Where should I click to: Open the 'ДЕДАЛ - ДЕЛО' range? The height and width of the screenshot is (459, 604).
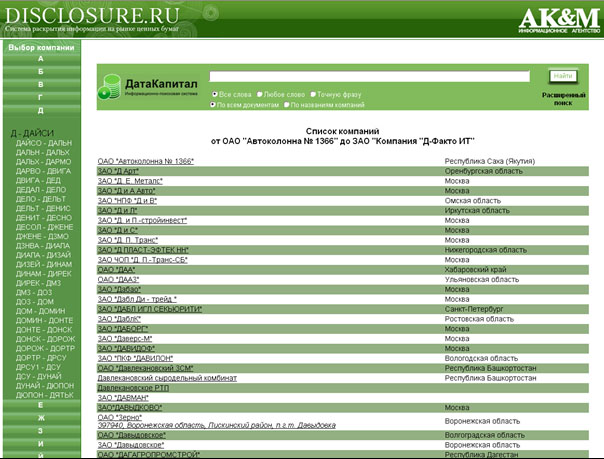click(x=41, y=189)
